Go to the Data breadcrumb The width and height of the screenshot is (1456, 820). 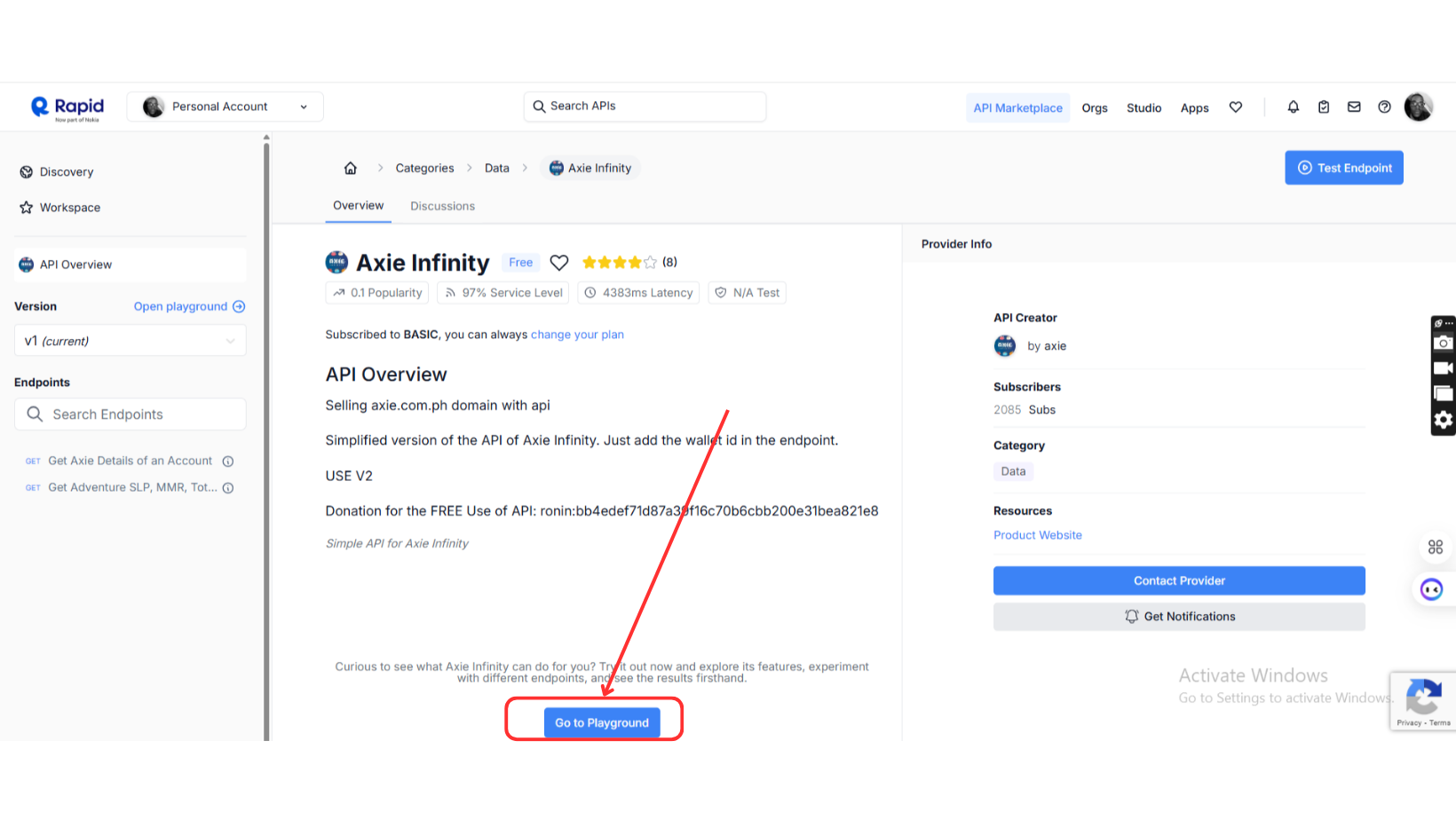point(497,169)
